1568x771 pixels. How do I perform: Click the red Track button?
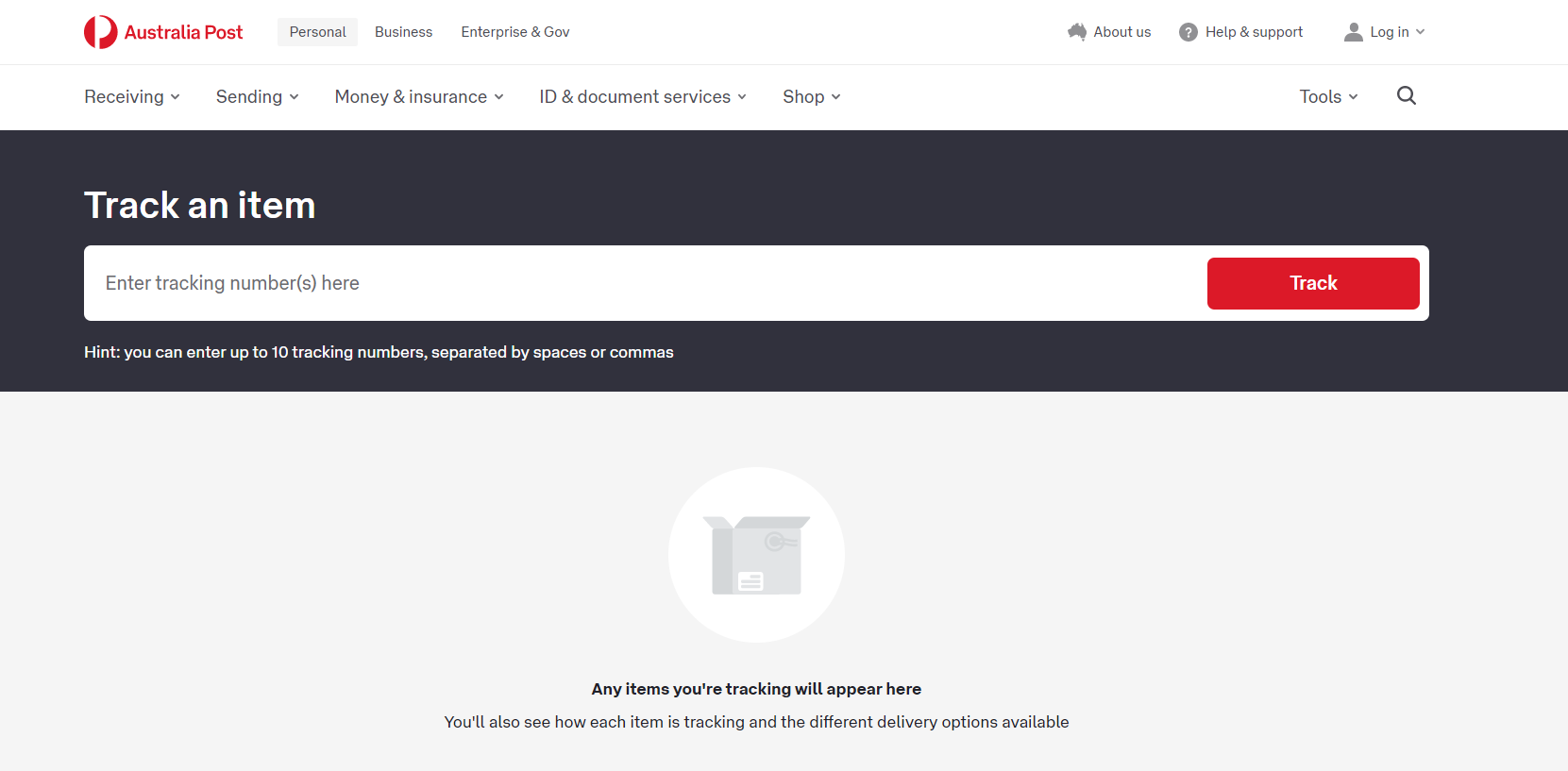[1313, 283]
